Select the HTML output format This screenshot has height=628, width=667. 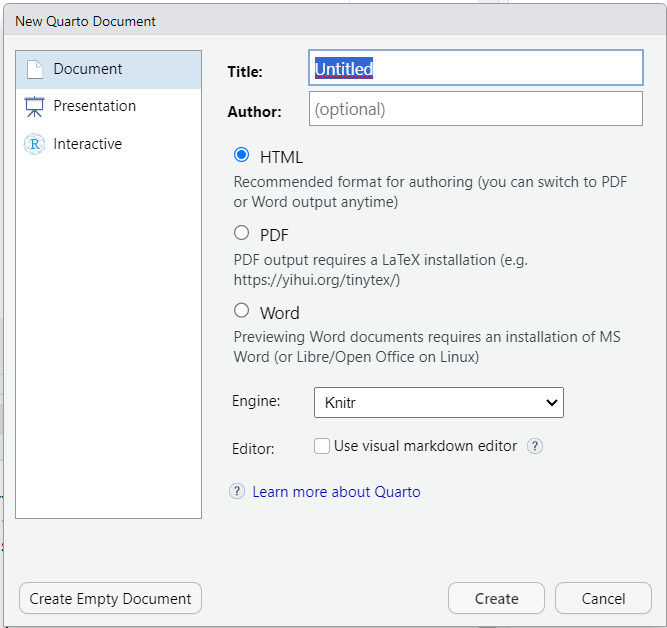[242, 155]
